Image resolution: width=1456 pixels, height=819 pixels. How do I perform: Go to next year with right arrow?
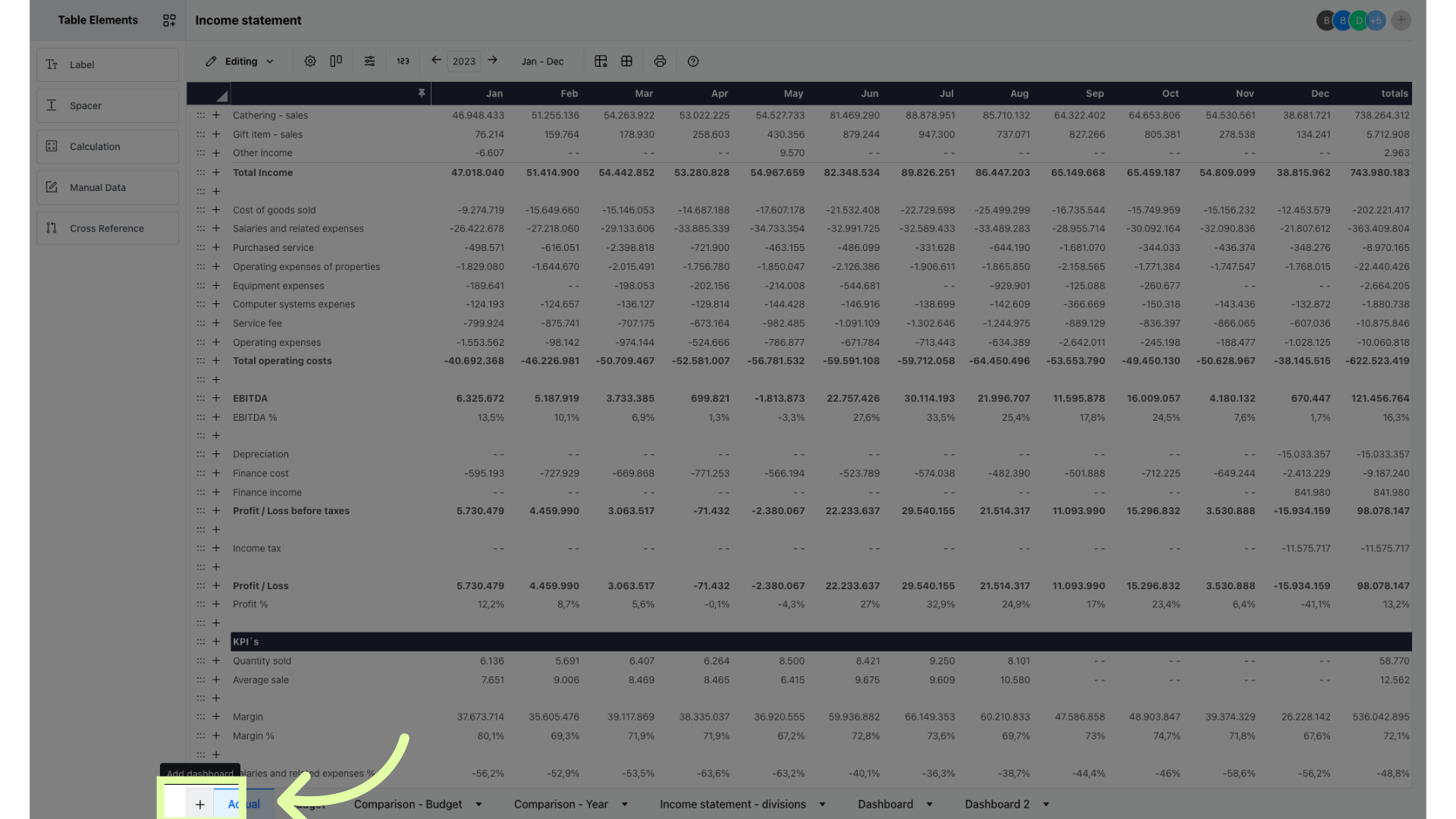coord(493,61)
